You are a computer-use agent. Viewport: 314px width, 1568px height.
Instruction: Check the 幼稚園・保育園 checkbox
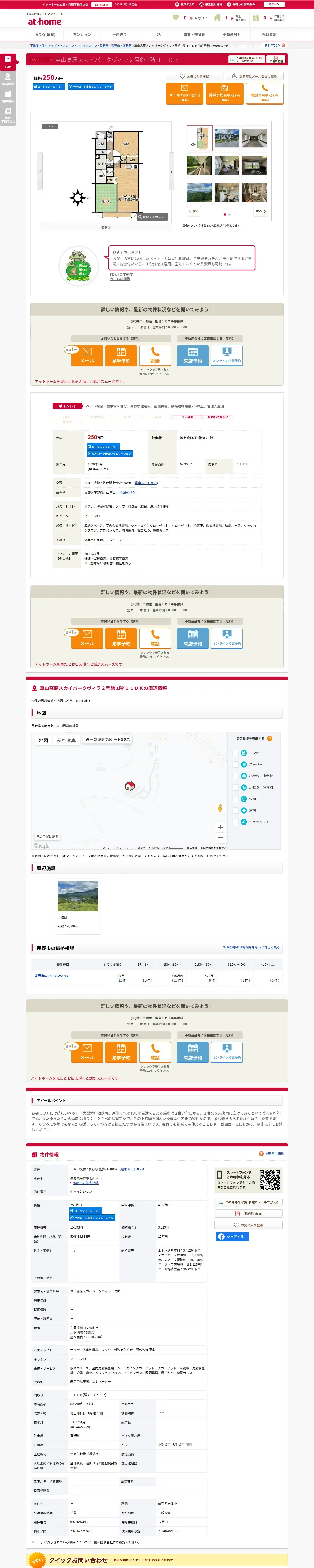(x=235, y=788)
